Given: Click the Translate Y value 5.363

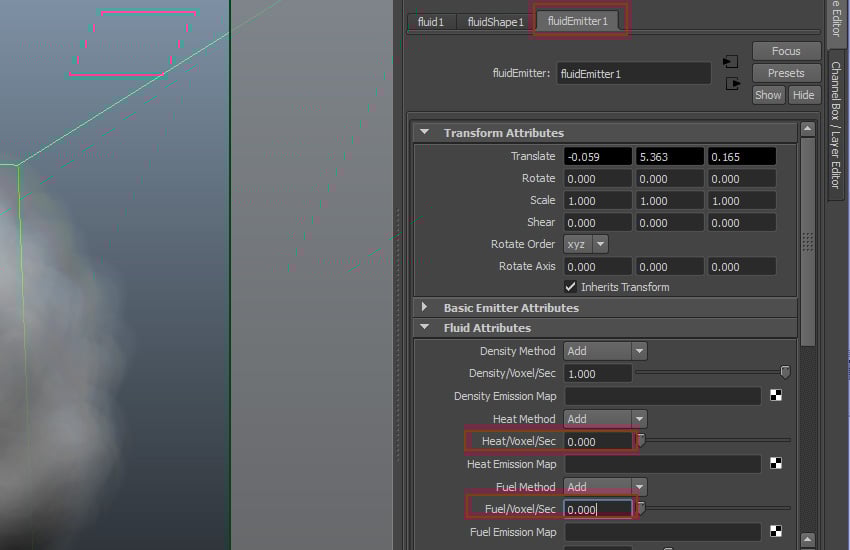Looking at the screenshot, I should click(670, 157).
